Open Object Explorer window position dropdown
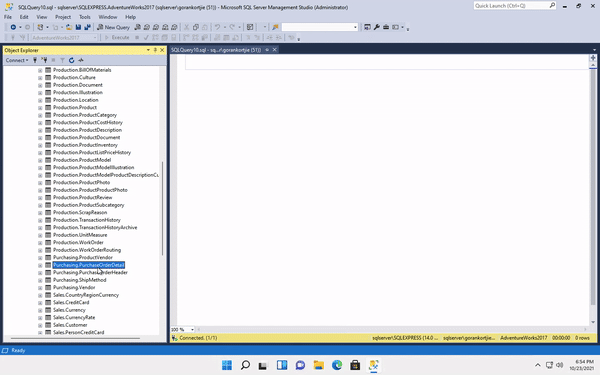Viewport: 600px width, 375px height. pos(148,50)
